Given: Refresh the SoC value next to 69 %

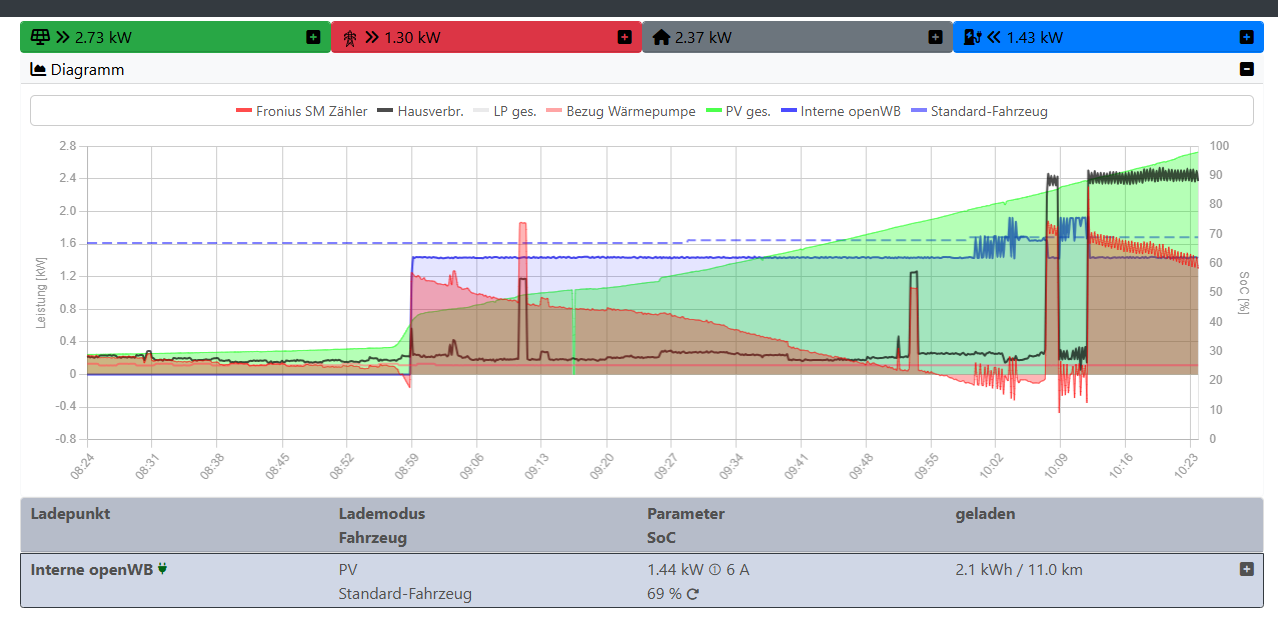Looking at the screenshot, I should click(x=692, y=594).
